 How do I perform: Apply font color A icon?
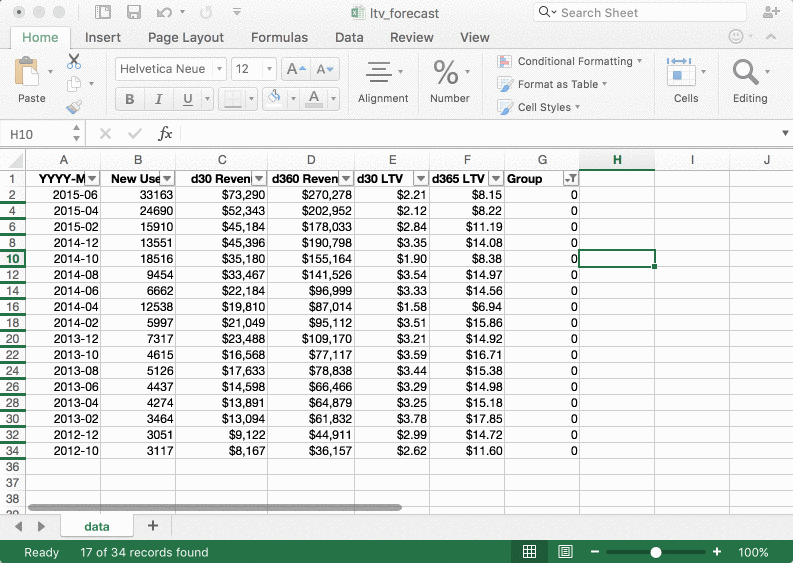coord(314,98)
